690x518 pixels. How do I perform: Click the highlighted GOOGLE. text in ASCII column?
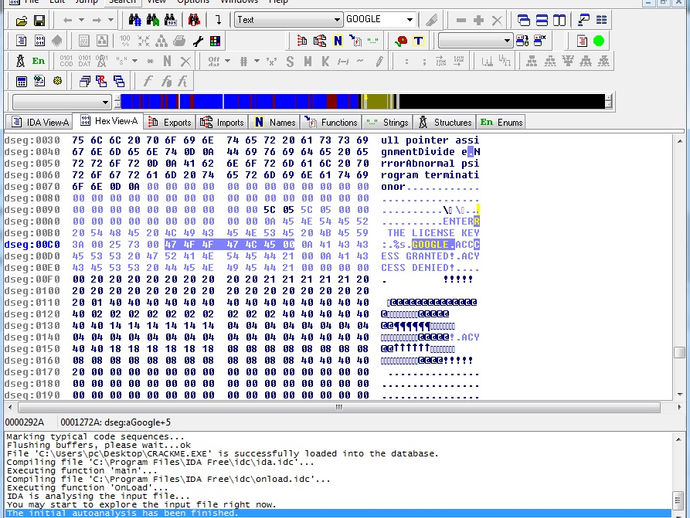[x=433, y=245]
